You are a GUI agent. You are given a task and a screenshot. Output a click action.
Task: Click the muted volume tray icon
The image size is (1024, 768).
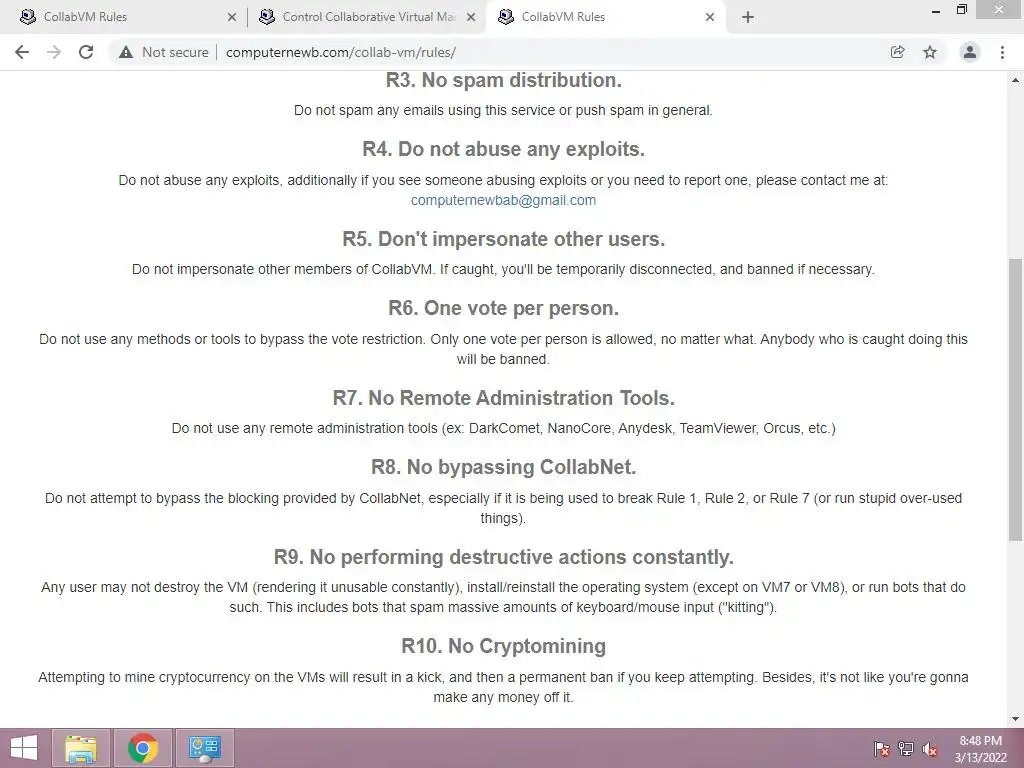(930, 748)
